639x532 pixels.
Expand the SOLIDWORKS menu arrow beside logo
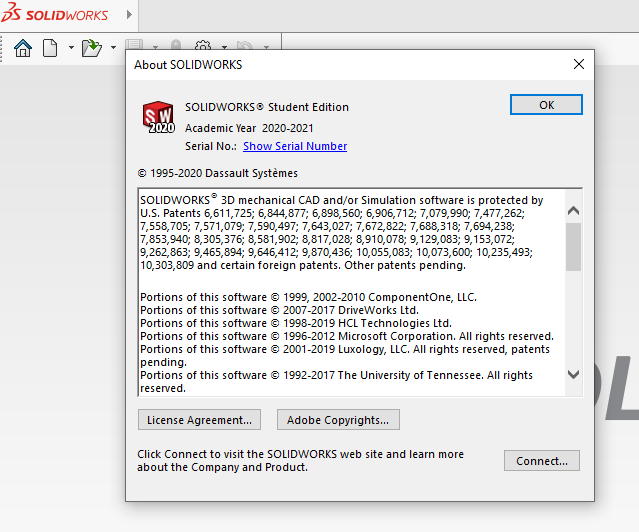129,16
